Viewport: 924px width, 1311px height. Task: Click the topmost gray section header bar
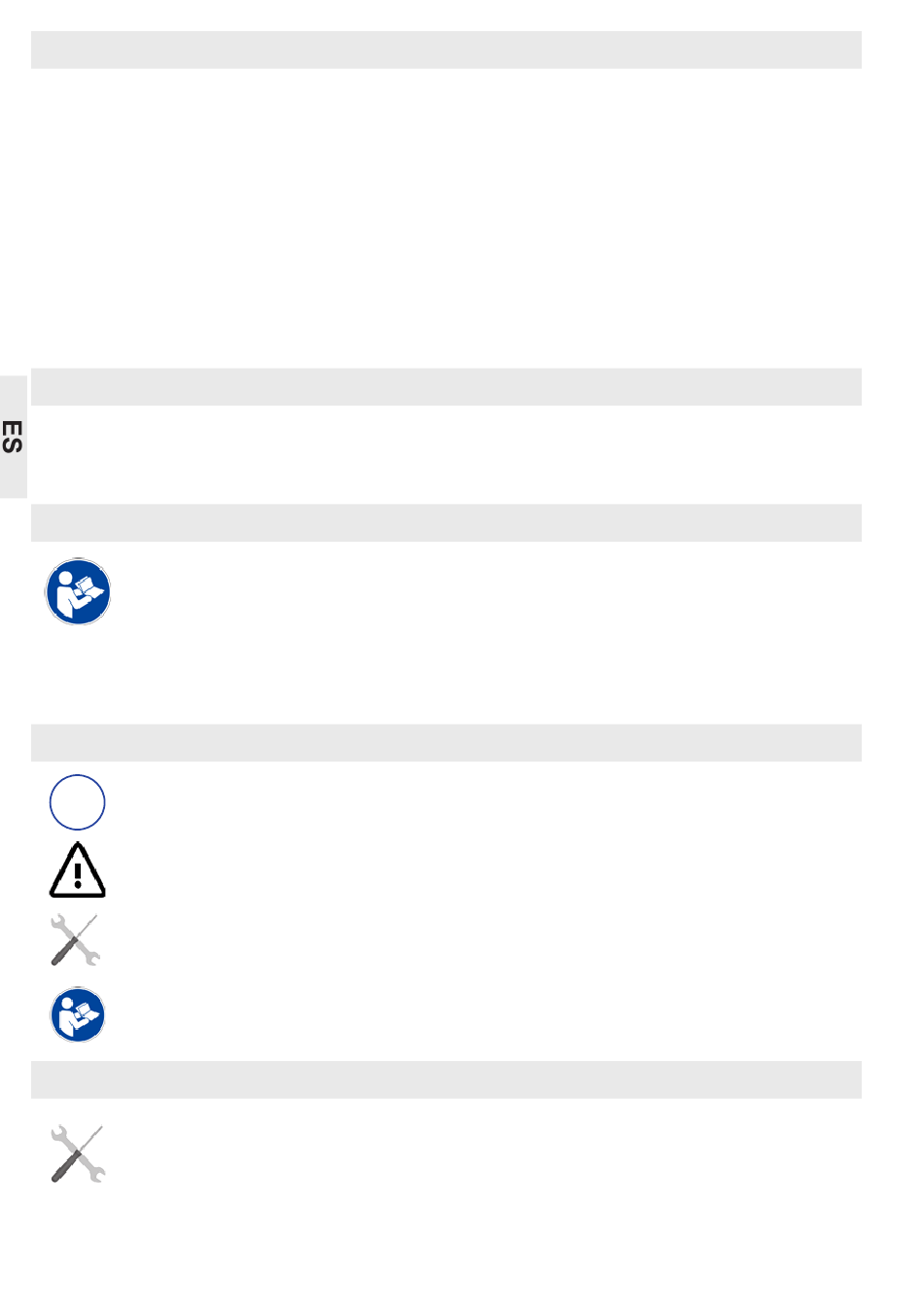click(446, 50)
